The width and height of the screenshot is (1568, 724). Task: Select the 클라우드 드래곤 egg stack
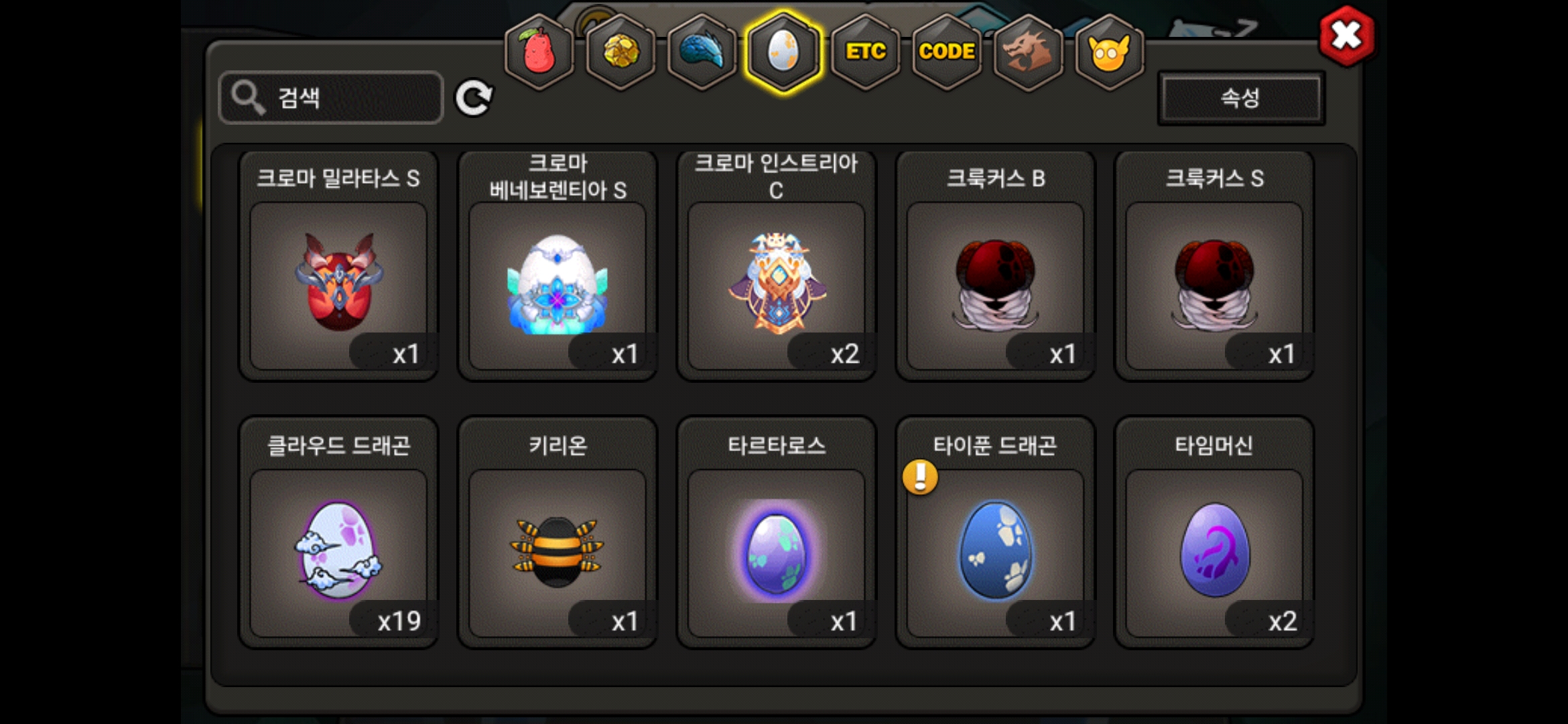pos(338,532)
